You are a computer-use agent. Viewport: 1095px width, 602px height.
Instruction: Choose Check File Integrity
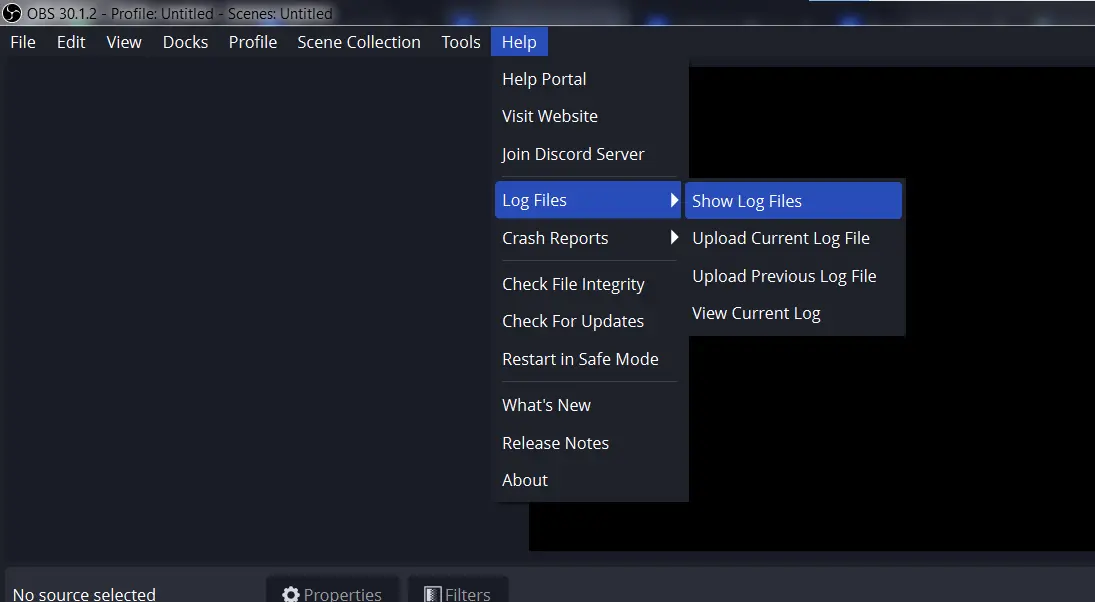(x=588, y=284)
